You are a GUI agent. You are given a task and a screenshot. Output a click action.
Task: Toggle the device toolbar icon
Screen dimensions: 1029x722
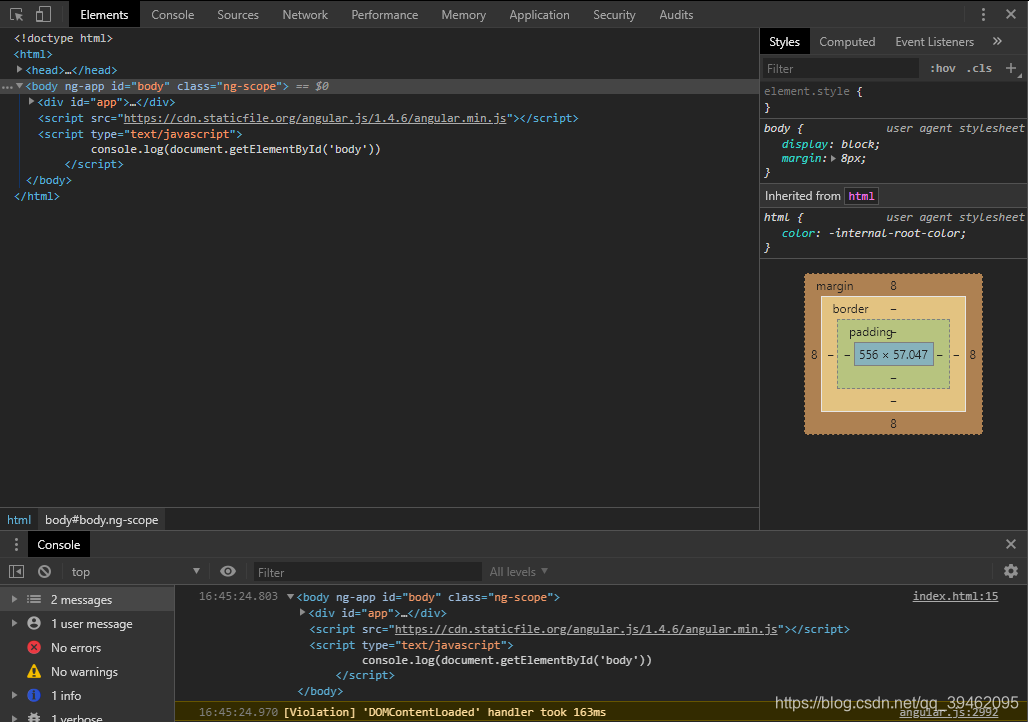(x=43, y=14)
